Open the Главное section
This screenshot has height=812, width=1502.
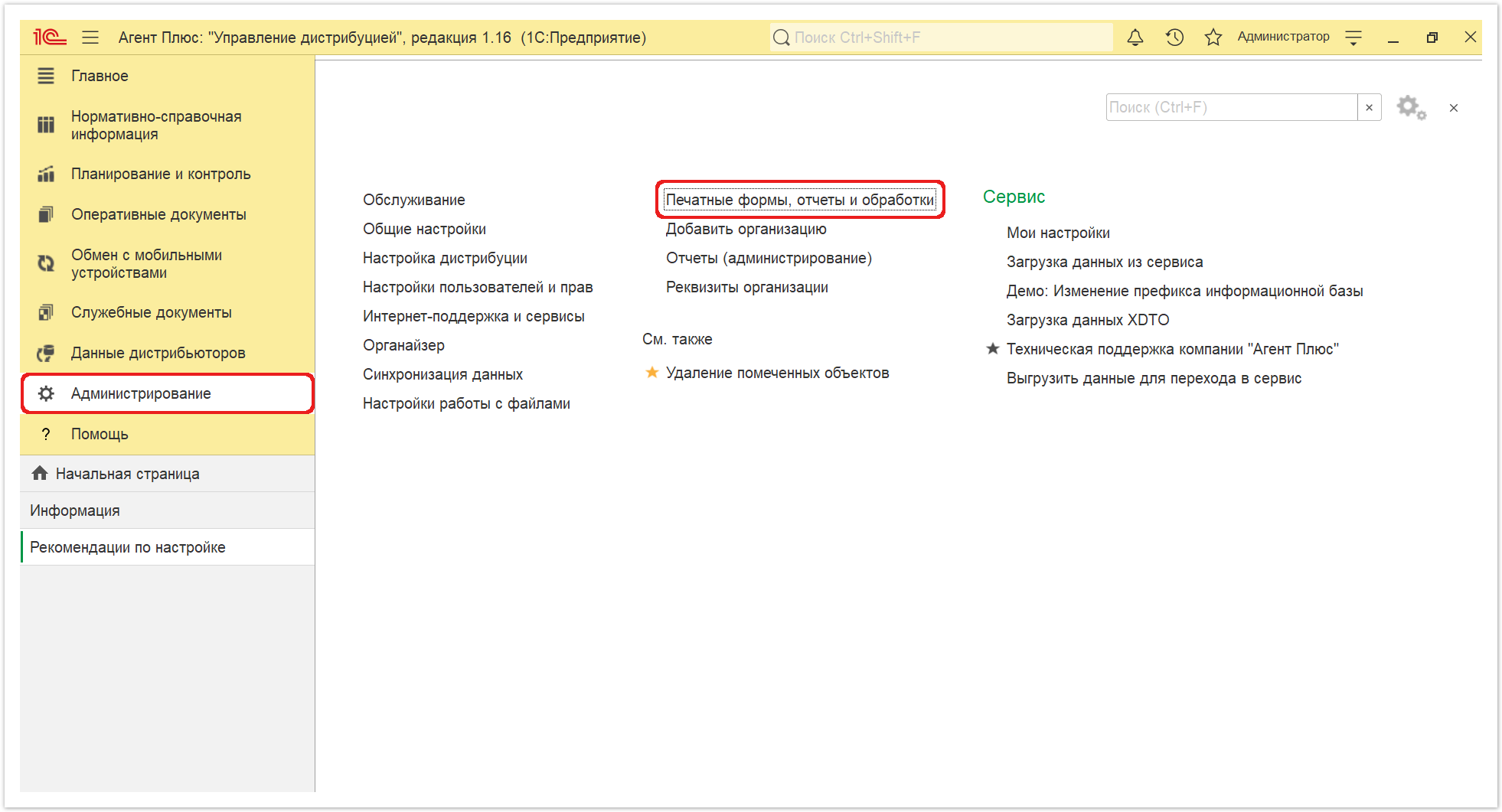click(x=167, y=76)
